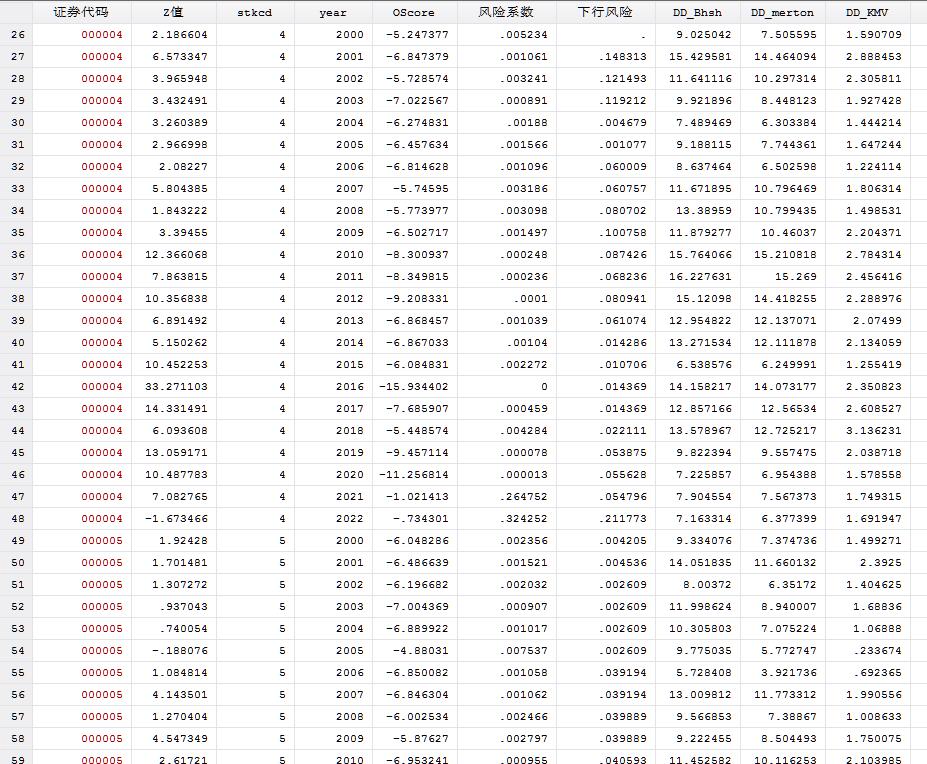Click DD_Bhsh cell 16.227631
The width and height of the screenshot is (927, 764).
[700, 277]
